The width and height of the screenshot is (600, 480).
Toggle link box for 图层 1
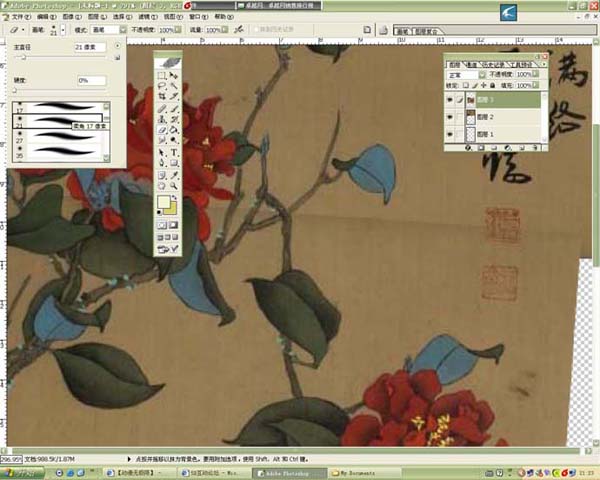[459, 134]
